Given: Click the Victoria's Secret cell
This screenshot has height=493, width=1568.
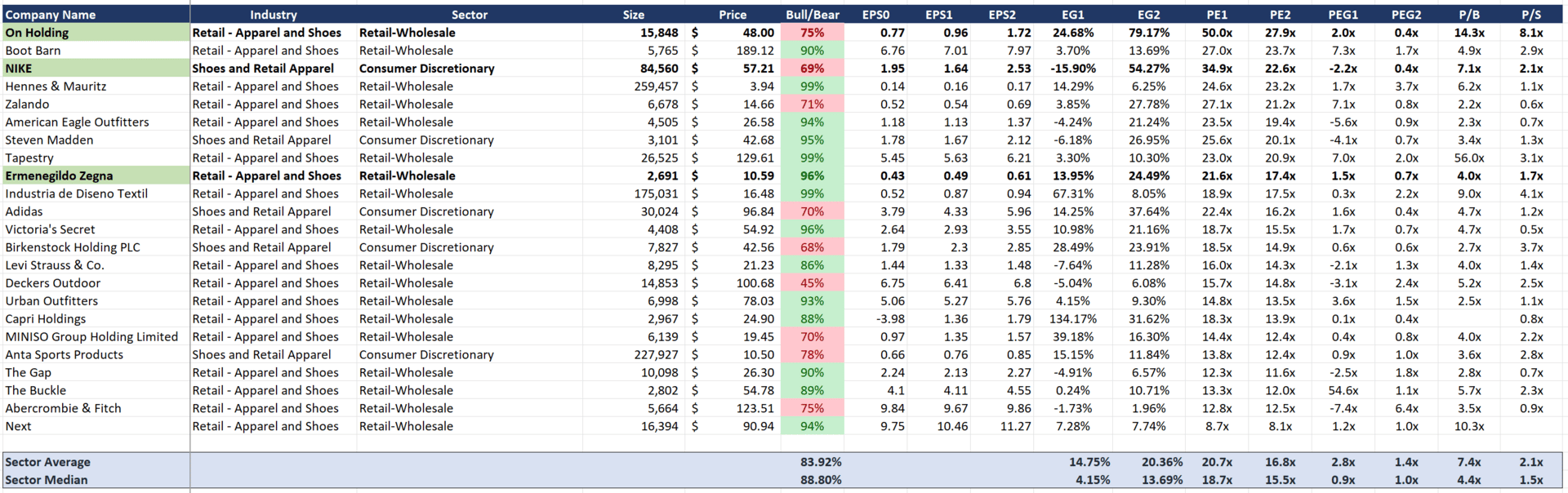Looking at the screenshot, I should coord(96,229).
